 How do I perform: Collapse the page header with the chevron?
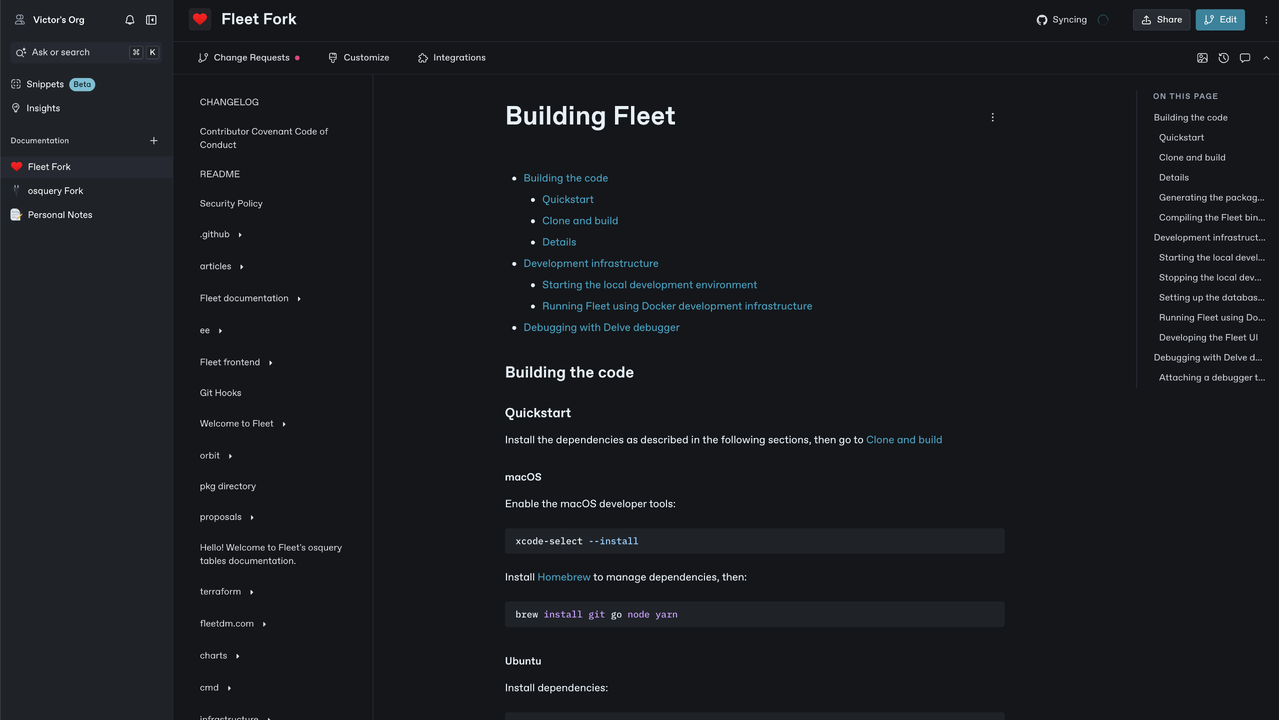click(1265, 58)
